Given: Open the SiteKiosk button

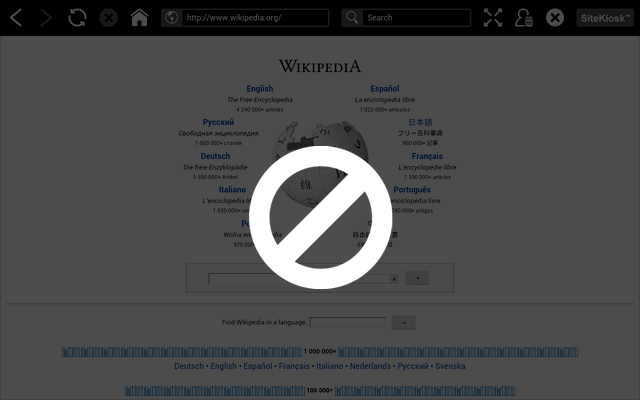Looking at the screenshot, I should 605,18.
